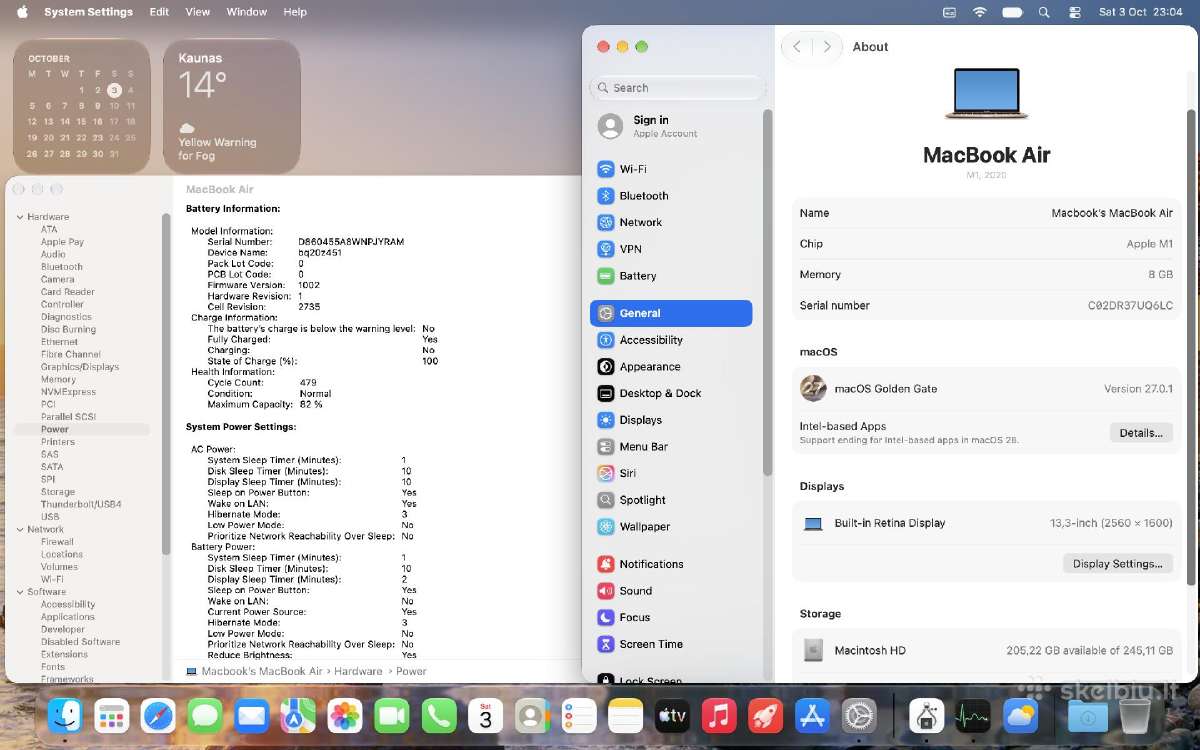This screenshot has width=1200, height=750.
Task: Open the VPN settings pane
Action: click(671, 249)
